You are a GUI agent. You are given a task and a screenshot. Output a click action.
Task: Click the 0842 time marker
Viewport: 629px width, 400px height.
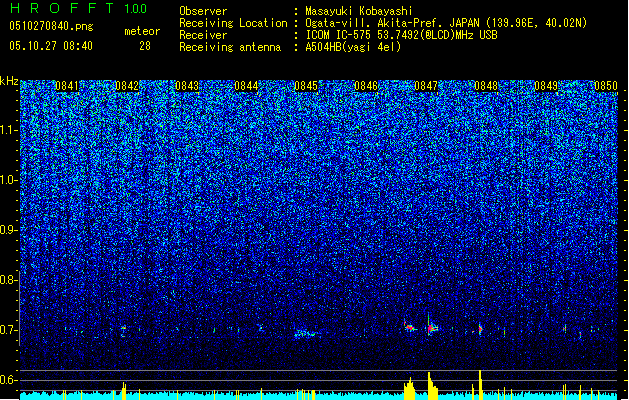point(127,86)
